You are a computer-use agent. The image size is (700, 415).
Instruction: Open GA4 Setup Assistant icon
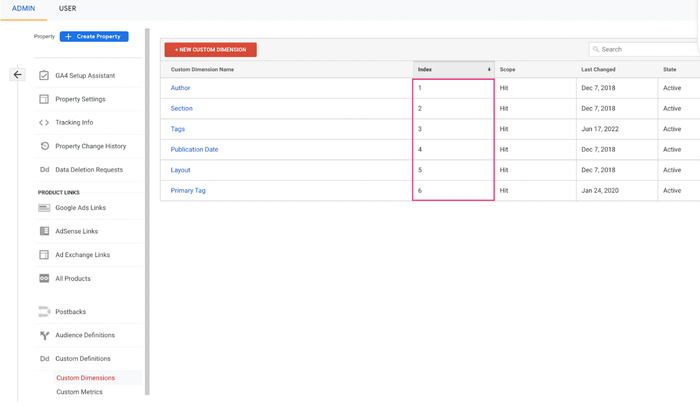pyautogui.click(x=44, y=76)
